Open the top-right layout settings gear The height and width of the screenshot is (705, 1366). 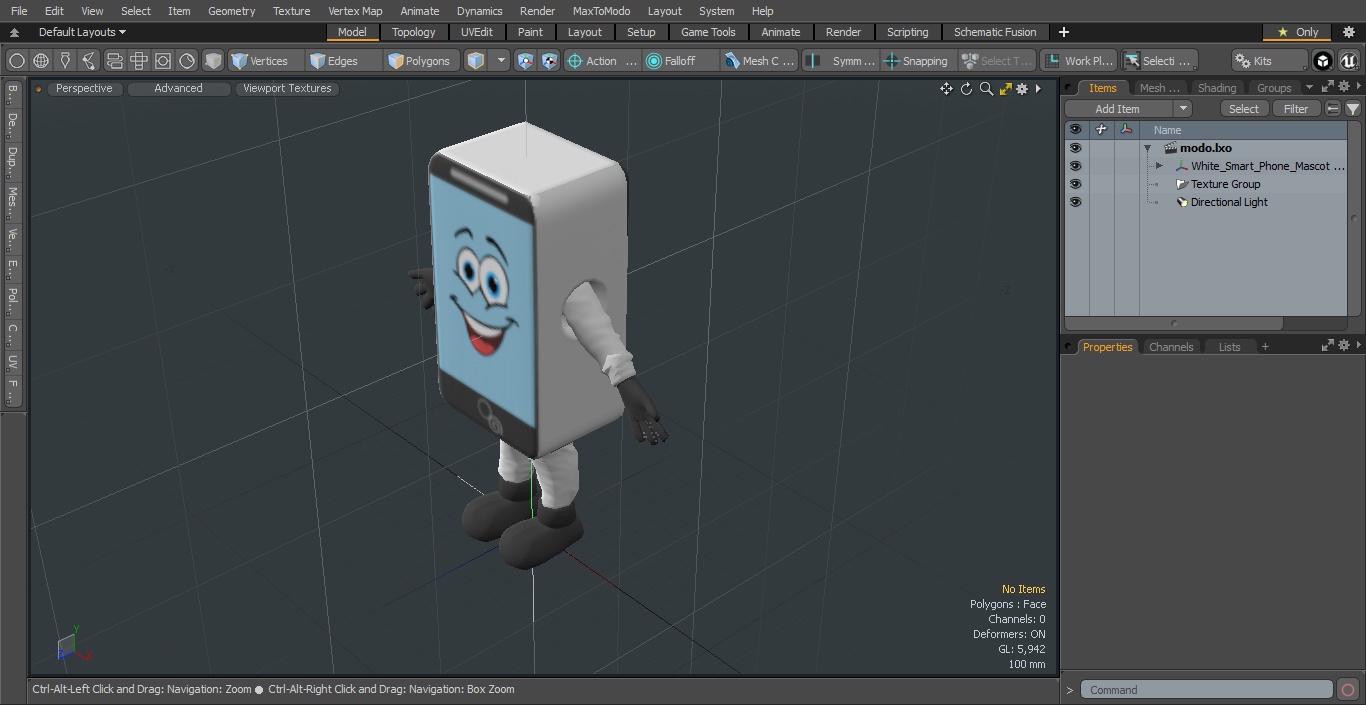click(x=1348, y=32)
